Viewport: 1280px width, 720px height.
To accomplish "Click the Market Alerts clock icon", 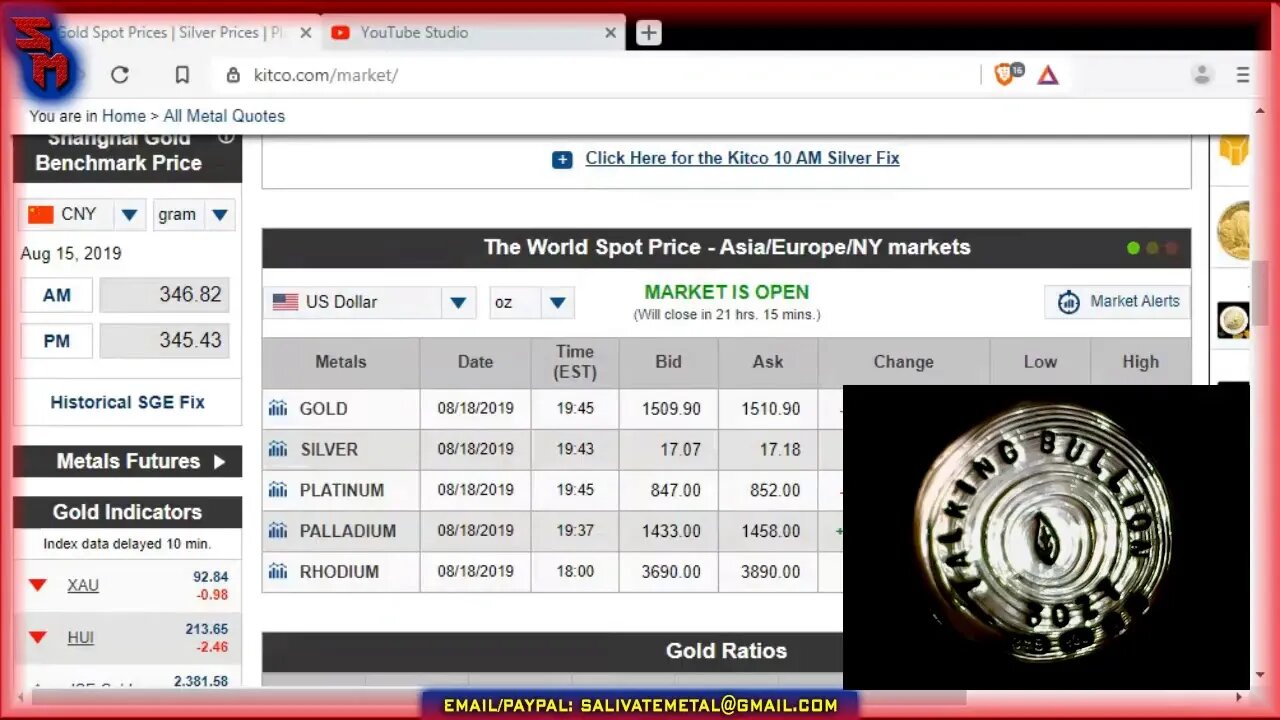I will pyautogui.click(x=1068, y=302).
